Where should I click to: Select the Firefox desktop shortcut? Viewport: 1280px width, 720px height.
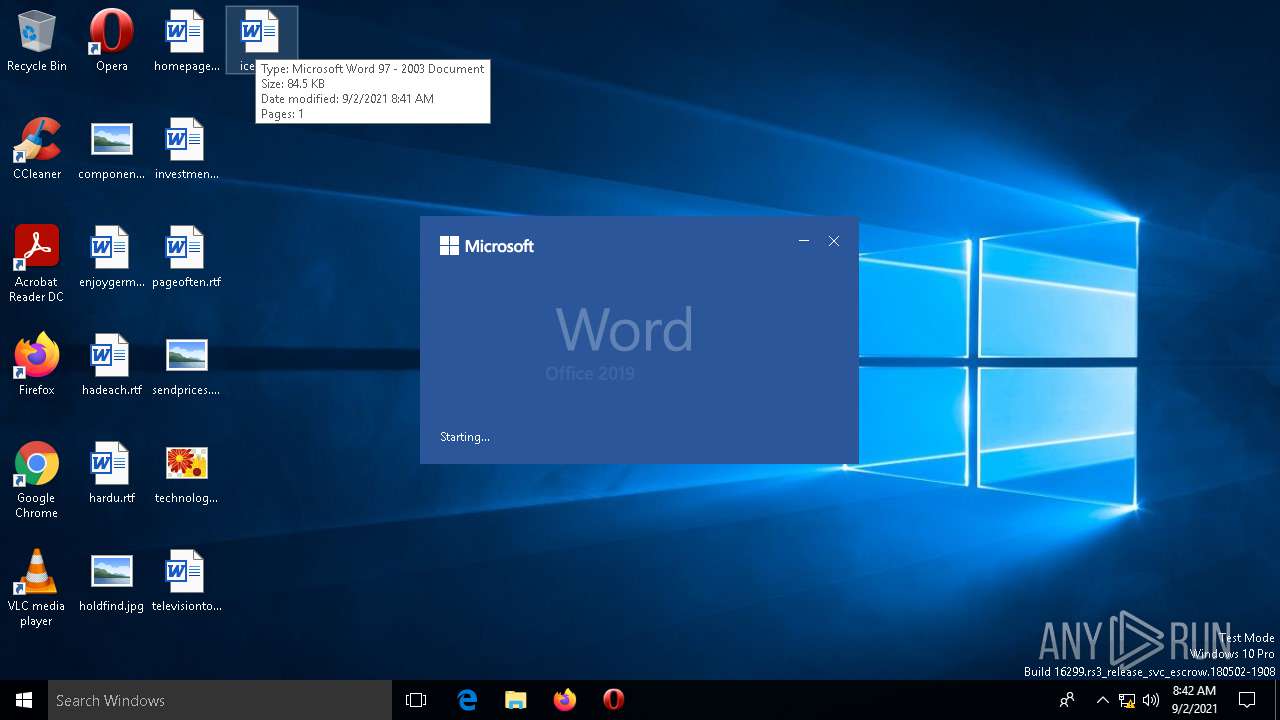pos(37,365)
